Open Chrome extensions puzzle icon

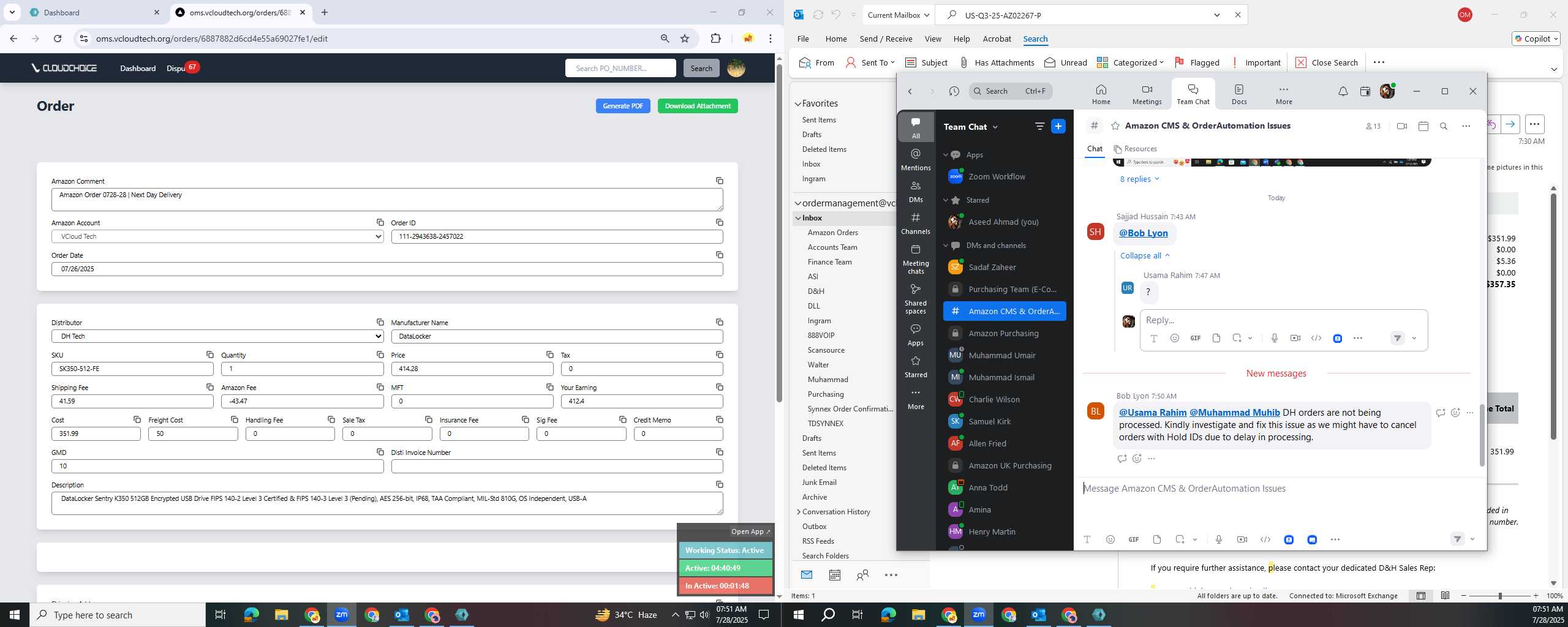pos(715,39)
